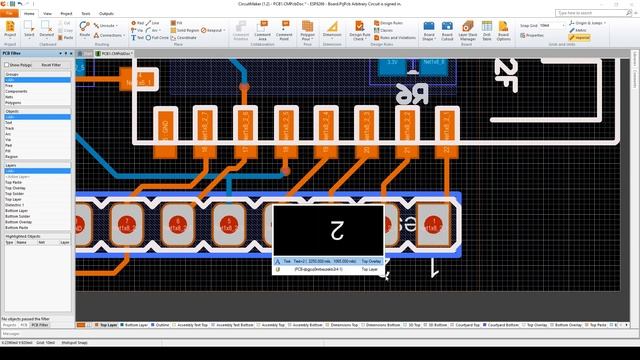Image resolution: width=640 pixels, height=360 pixels.
Task: Click Board Cutout tool
Action: tap(447, 30)
